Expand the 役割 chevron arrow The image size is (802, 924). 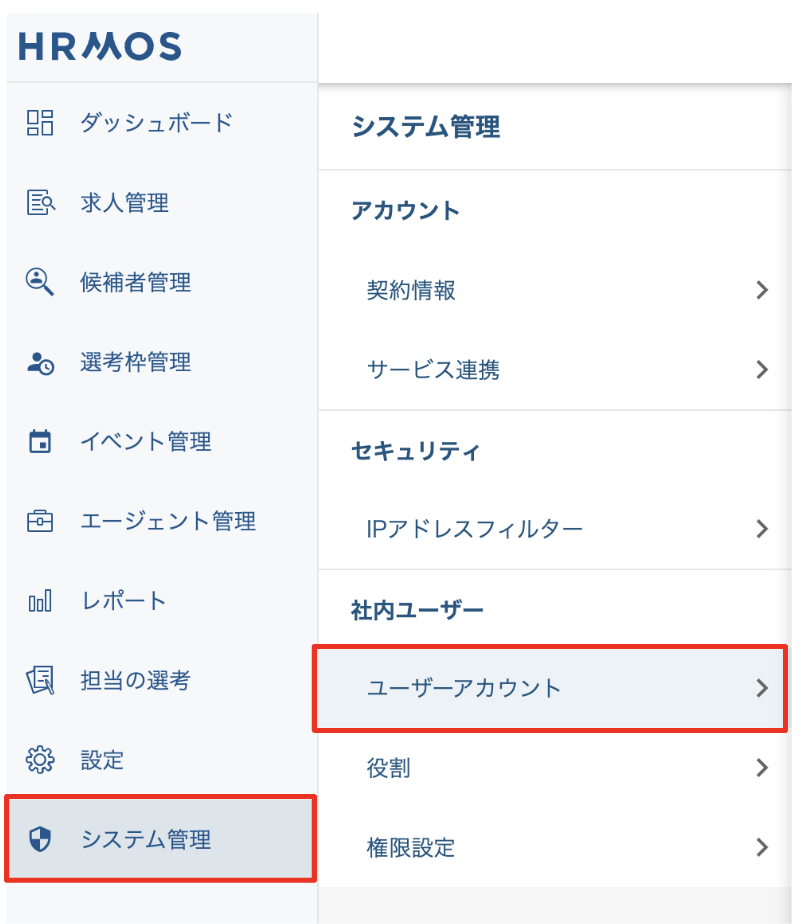tap(762, 768)
